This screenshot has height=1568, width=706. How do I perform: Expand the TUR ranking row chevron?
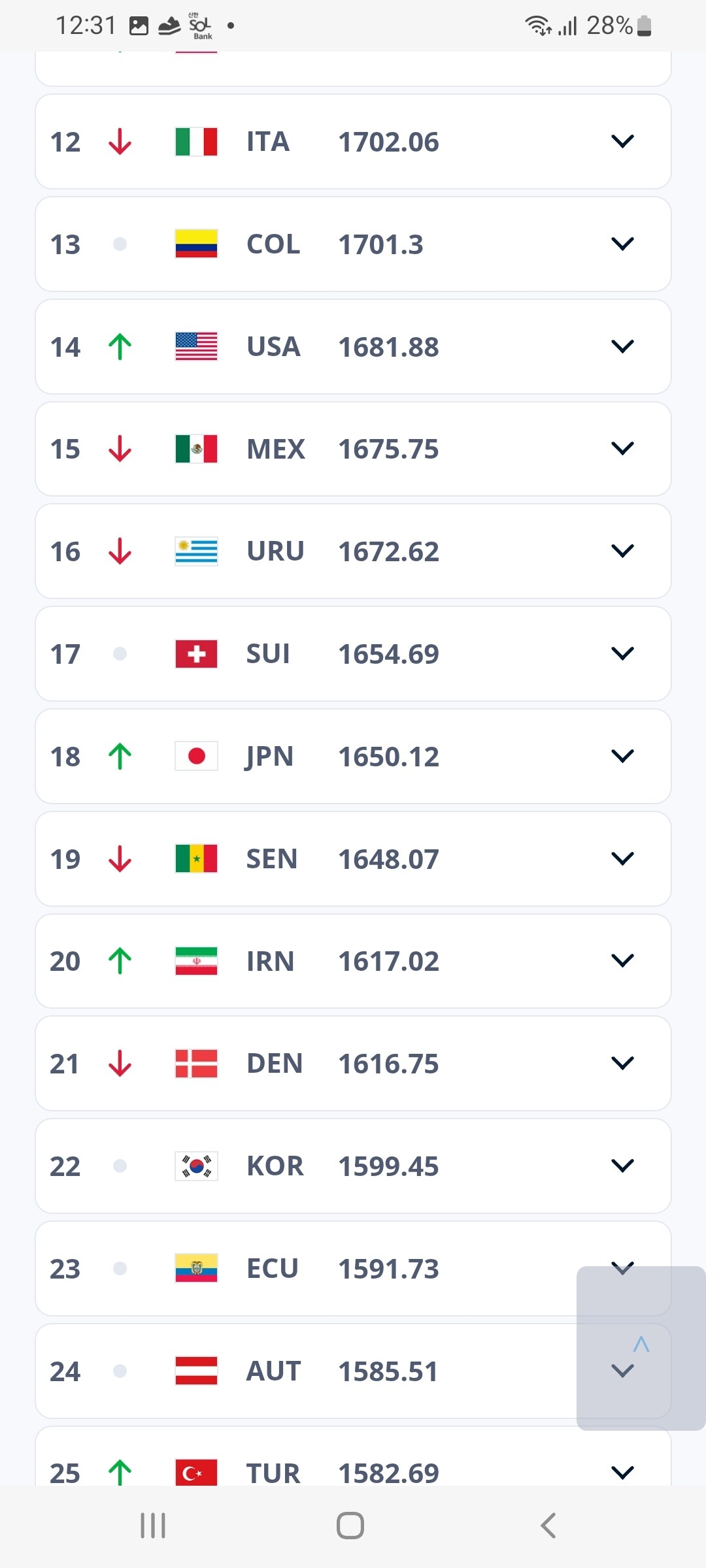click(x=622, y=1472)
